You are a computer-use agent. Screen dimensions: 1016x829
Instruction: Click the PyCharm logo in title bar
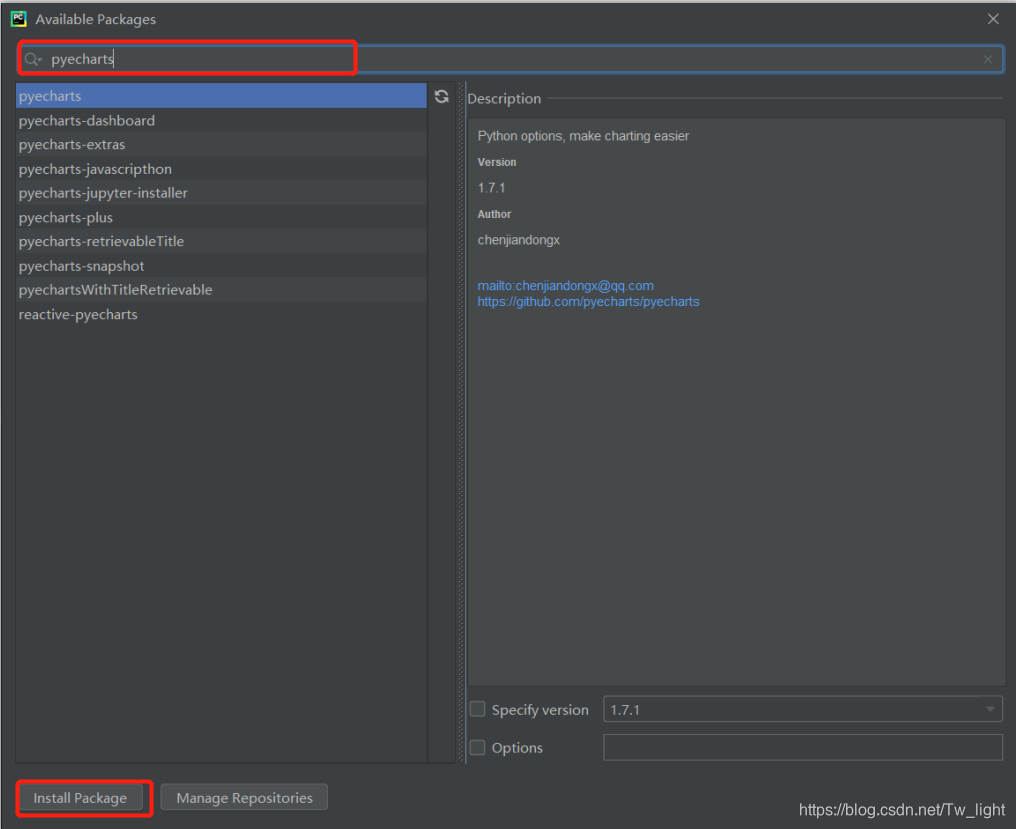[x=19, y=19]
